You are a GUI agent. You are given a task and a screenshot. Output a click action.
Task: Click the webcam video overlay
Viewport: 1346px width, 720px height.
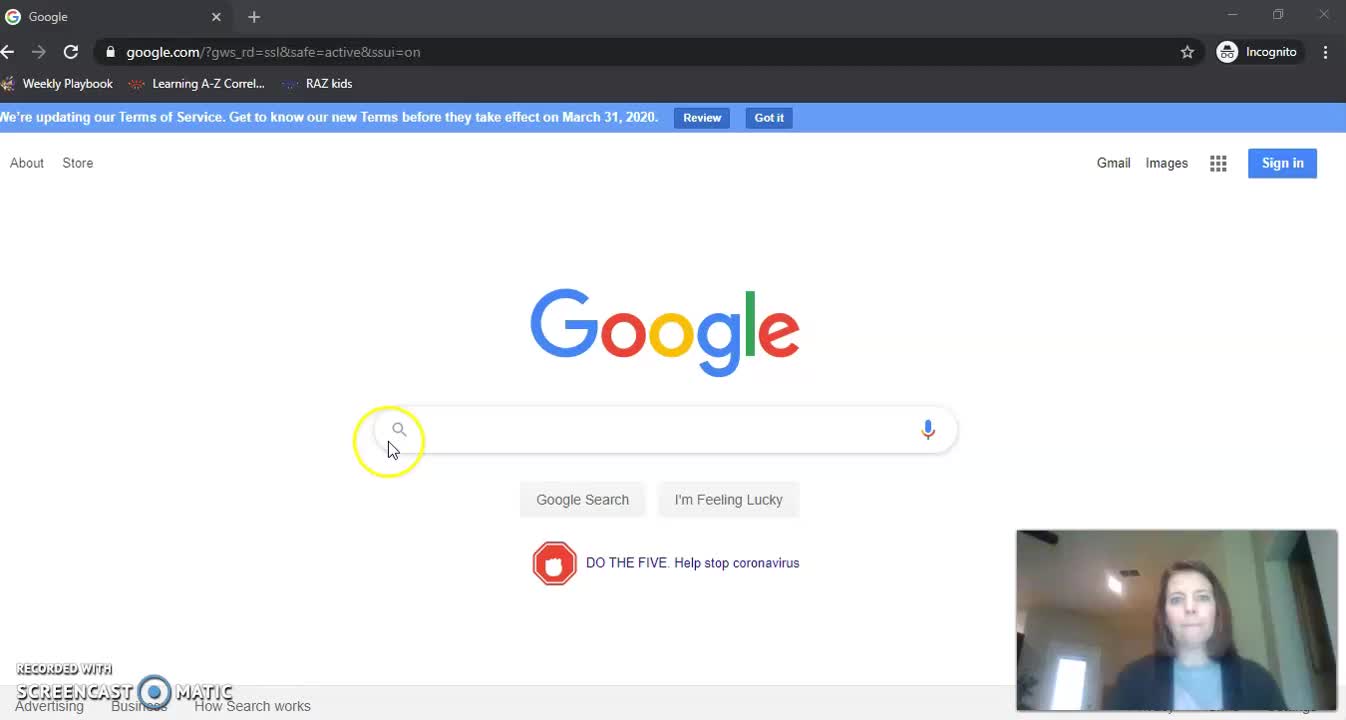(x=1177, y=620)
